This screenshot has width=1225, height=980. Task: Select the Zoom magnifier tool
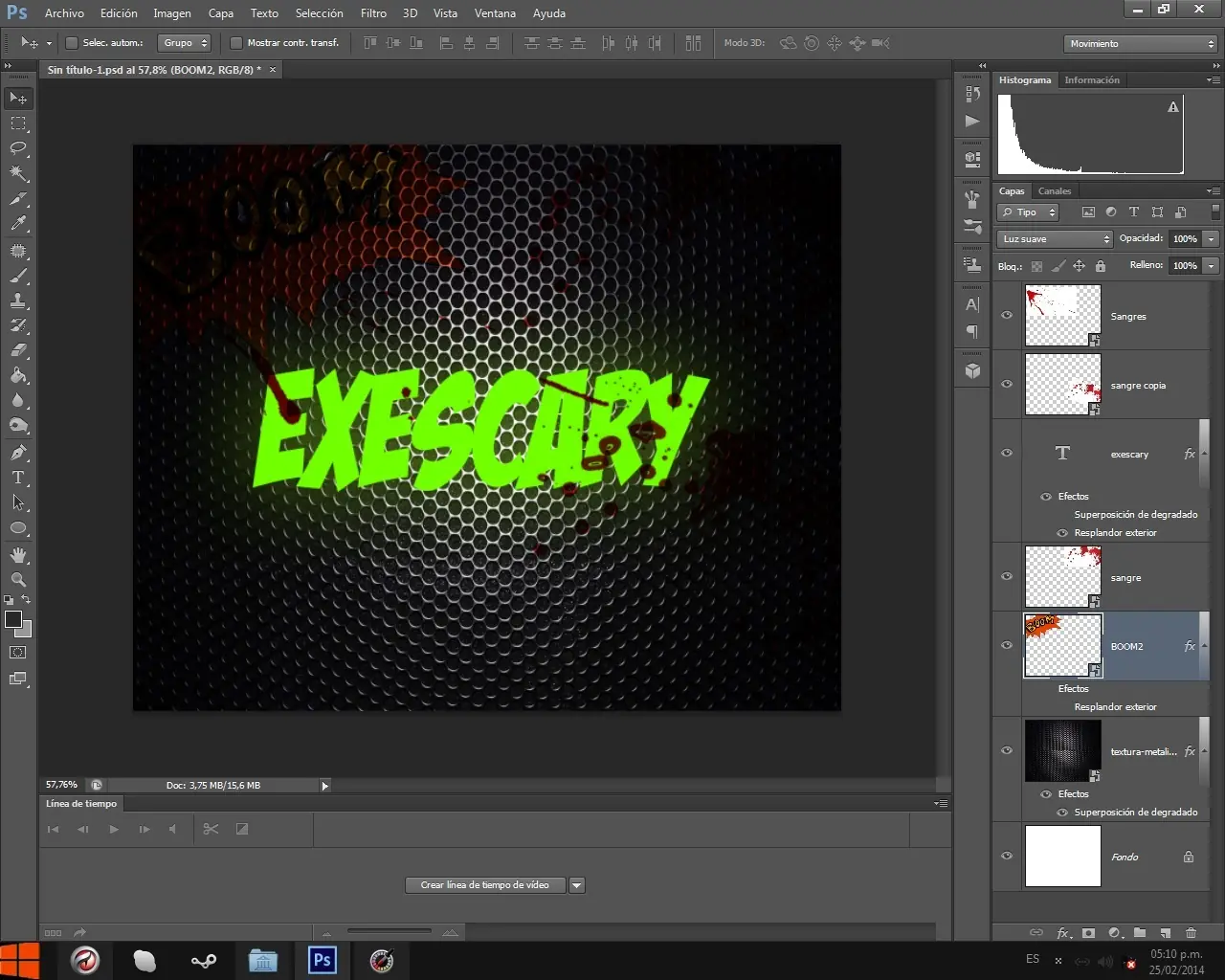click(x=18, y=580)
